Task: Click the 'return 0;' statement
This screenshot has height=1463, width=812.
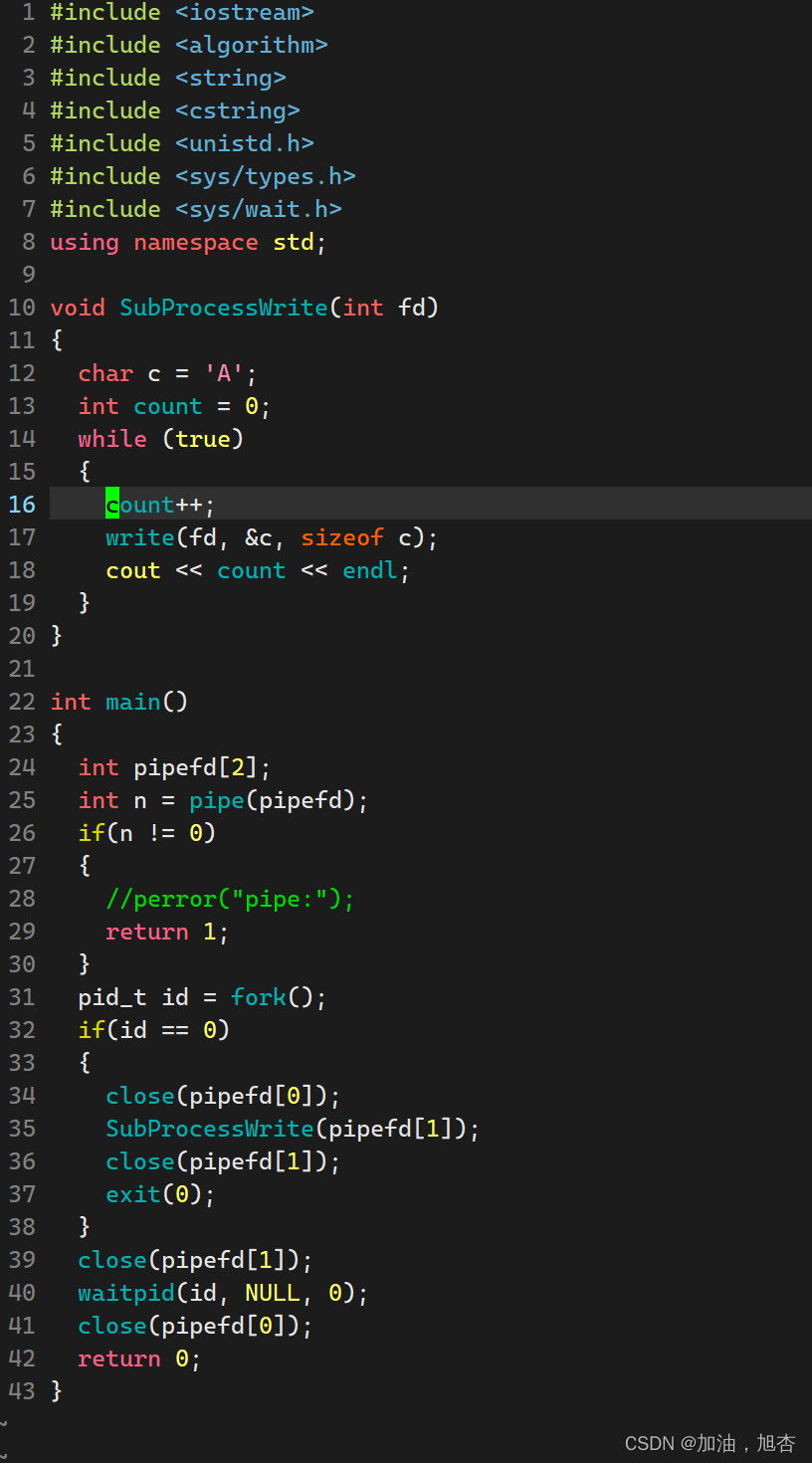Action: click(140, 1359)
